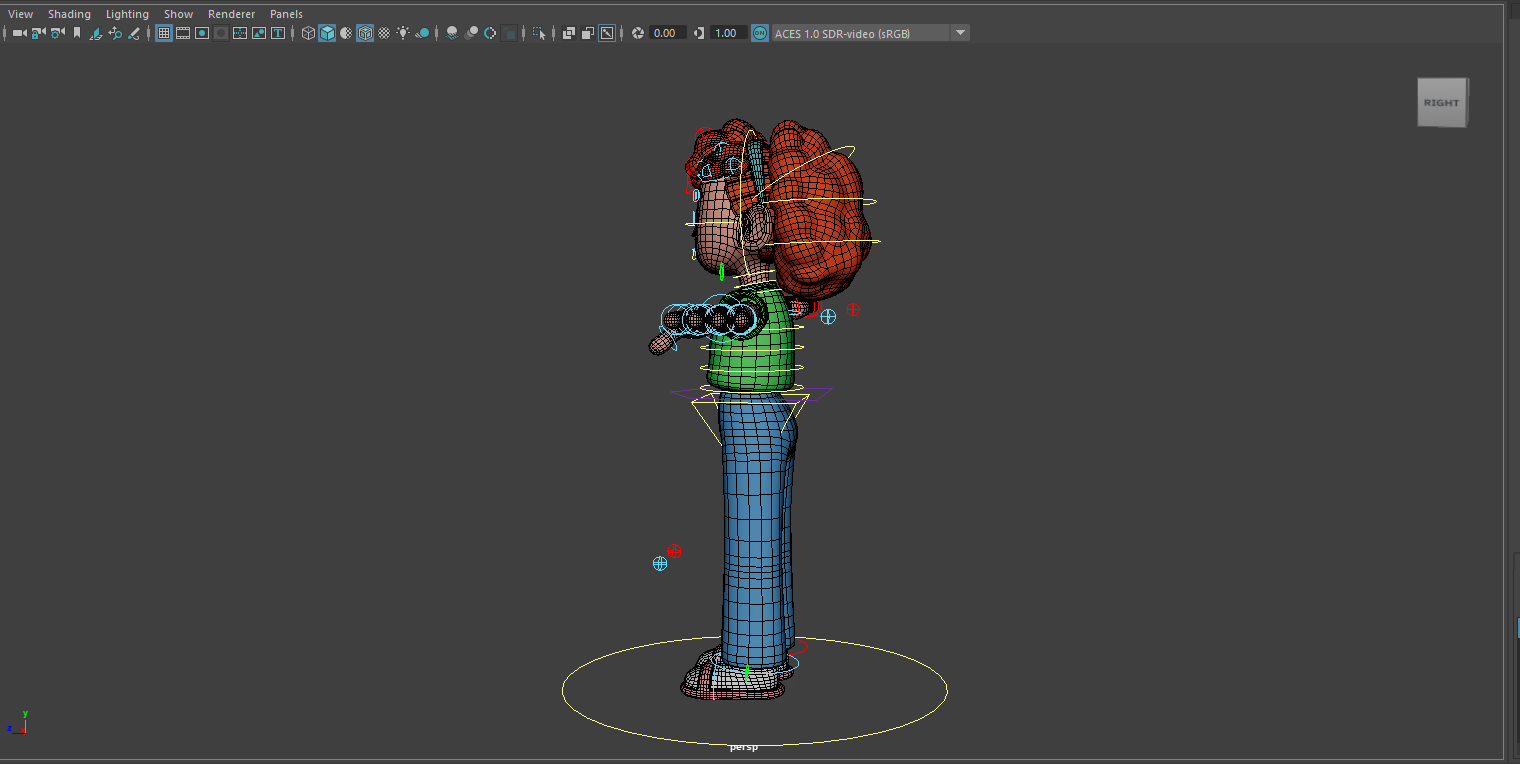Open the ACES view transform dropdown
Image resolution: width=1520 pixels, height=764 pixels.
pyautogui.click(x=959, y=33)
